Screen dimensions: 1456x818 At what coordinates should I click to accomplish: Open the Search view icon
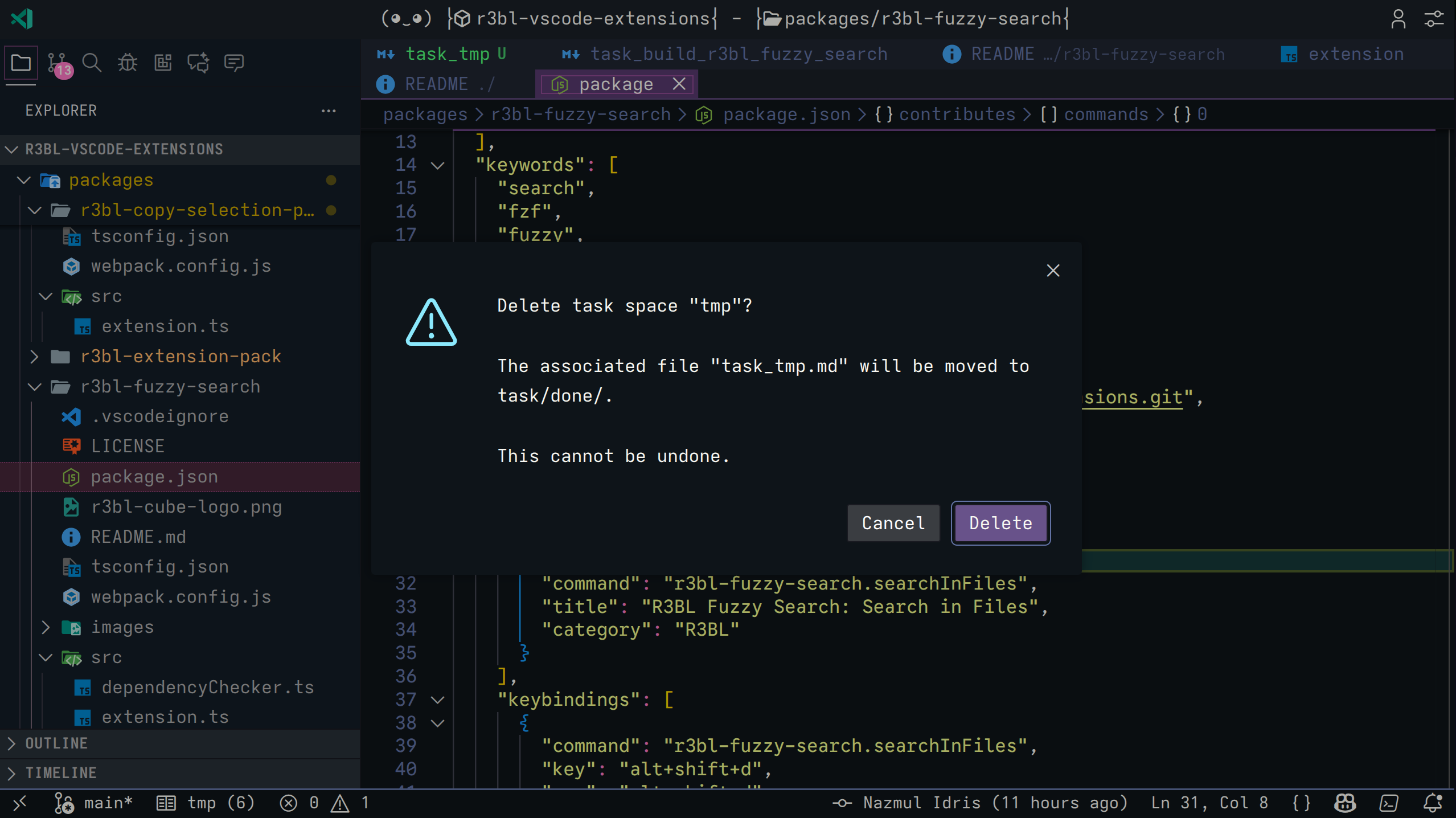pos(92,63)
